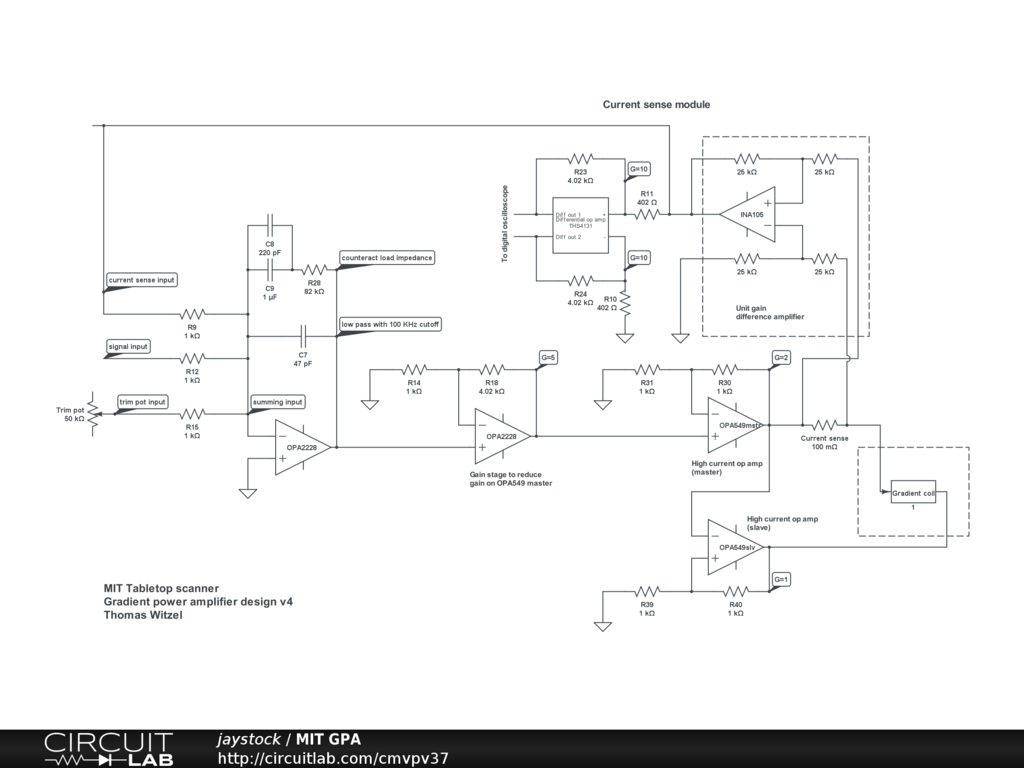1024x768 pixels.
Task: Click the INA105 difference amplifier symbol
Action: (748, 214)
